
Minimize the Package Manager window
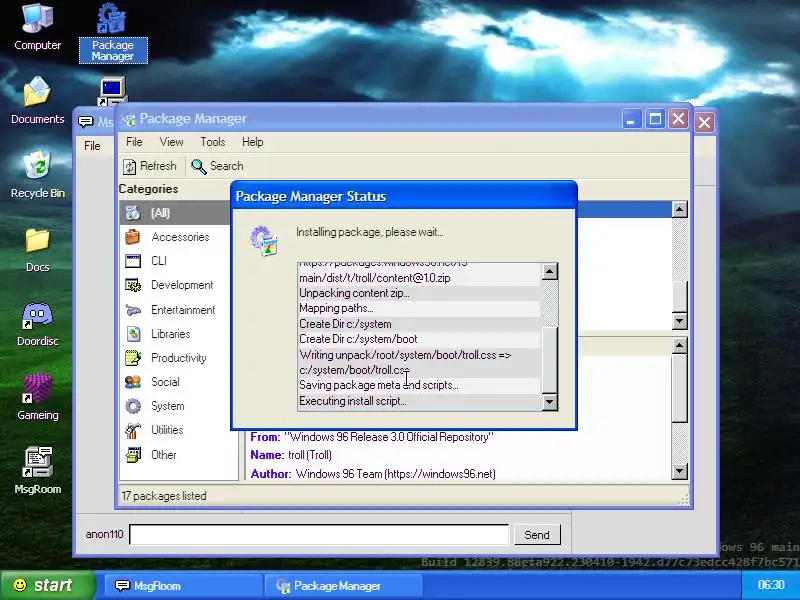click(632, 120)
